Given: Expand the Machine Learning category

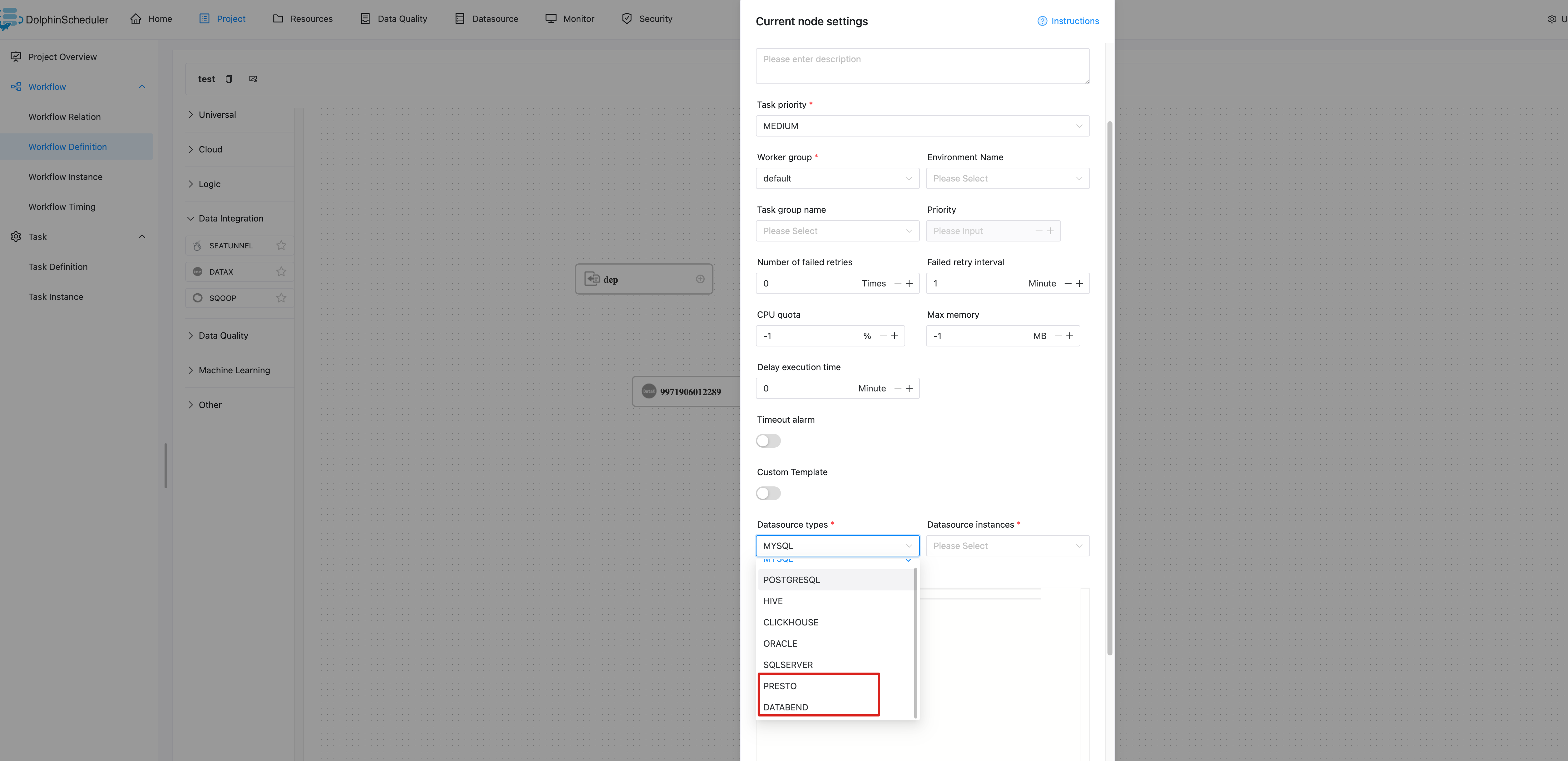Looking at the screenshot, I should [234, 370].
